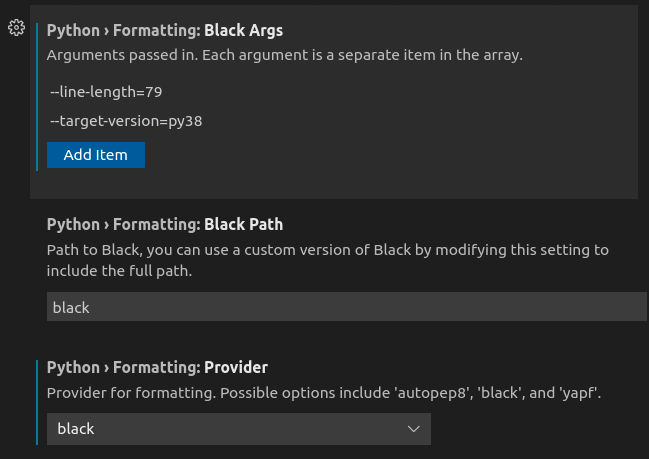Image resolution: width=649 pixels, height=459 pixels.
Task: Open the gear menu for Black Args
Action: (x=17, y=28)
